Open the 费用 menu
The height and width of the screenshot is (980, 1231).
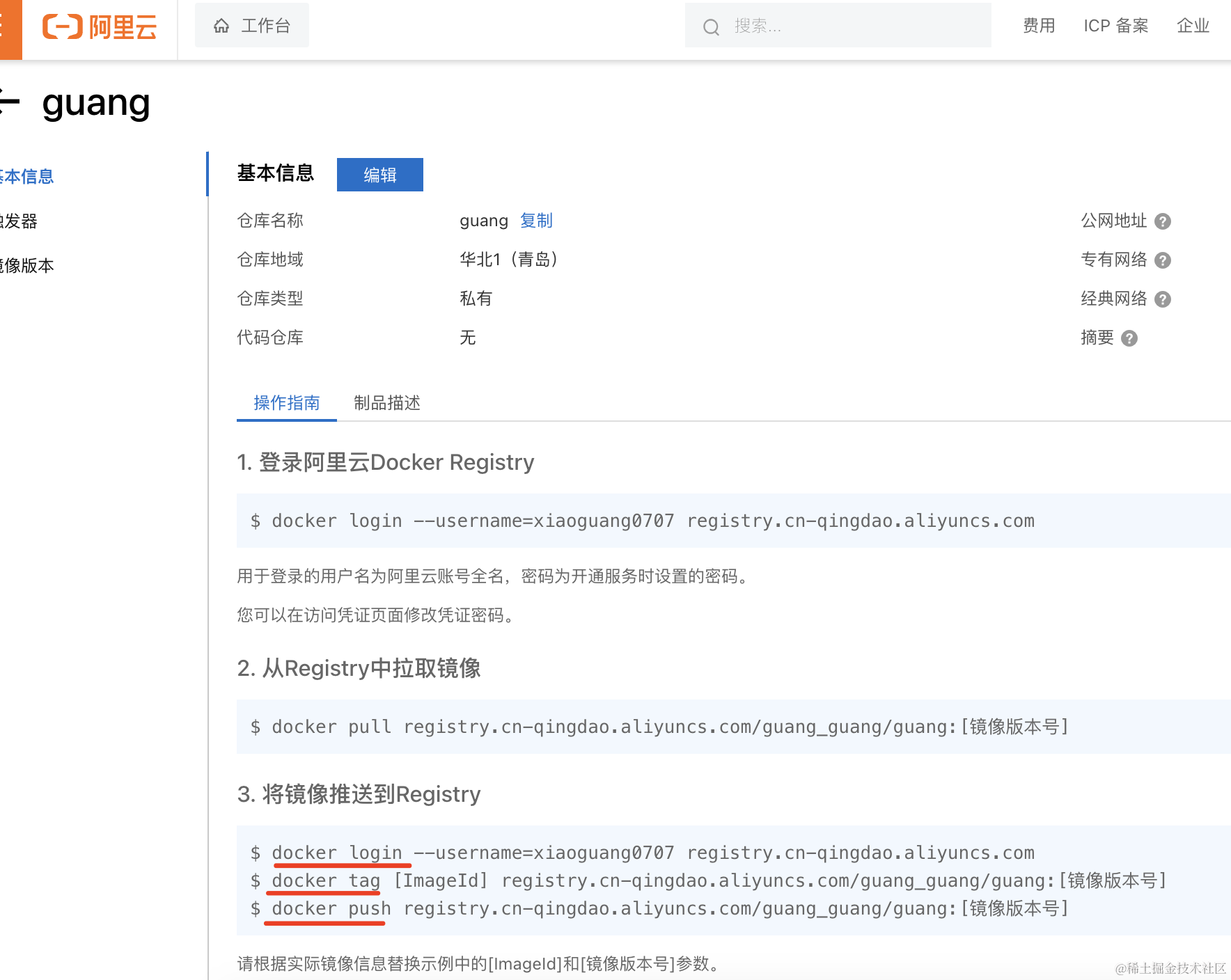(1039, 26)
